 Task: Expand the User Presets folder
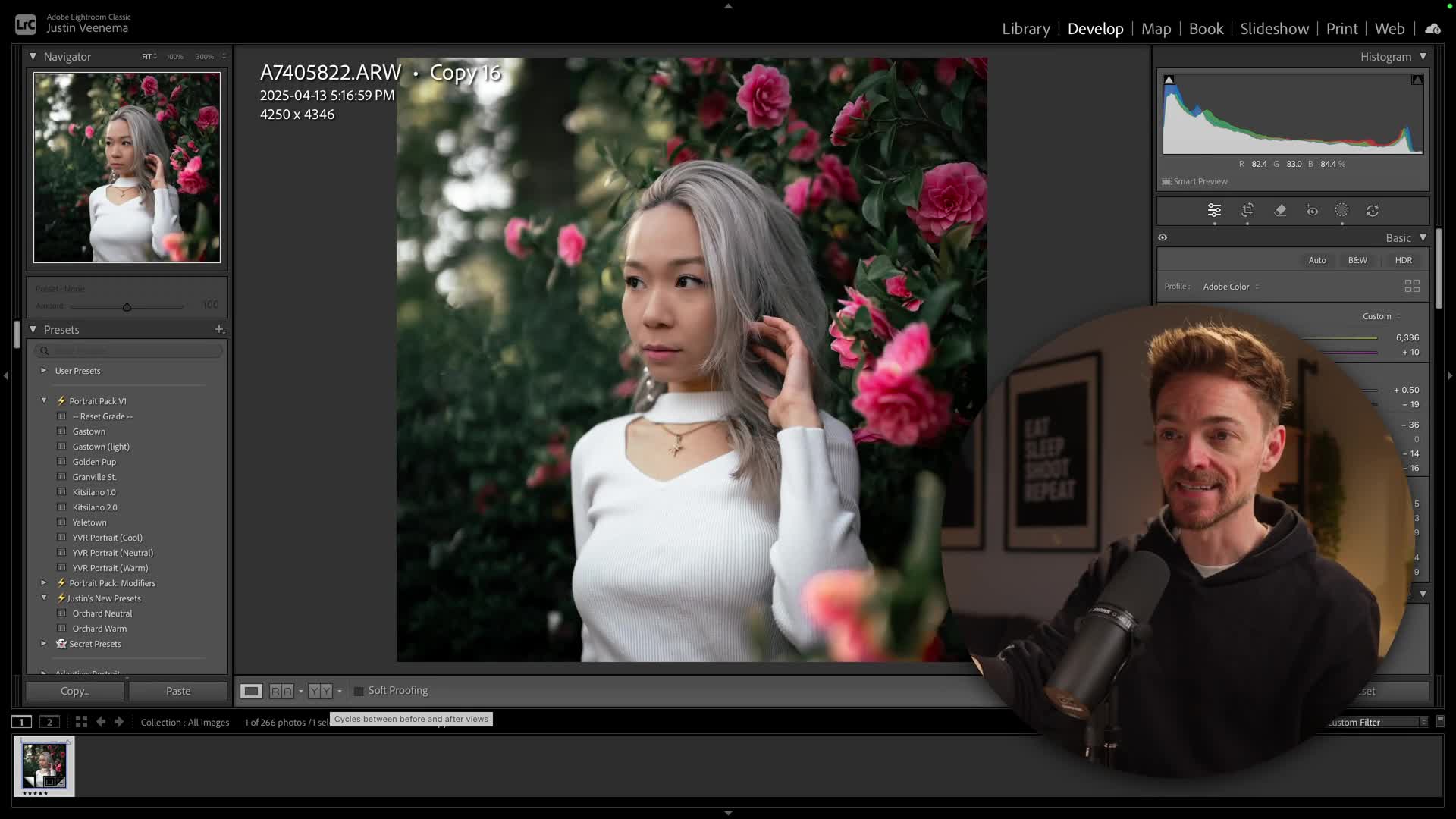[43, 371]
